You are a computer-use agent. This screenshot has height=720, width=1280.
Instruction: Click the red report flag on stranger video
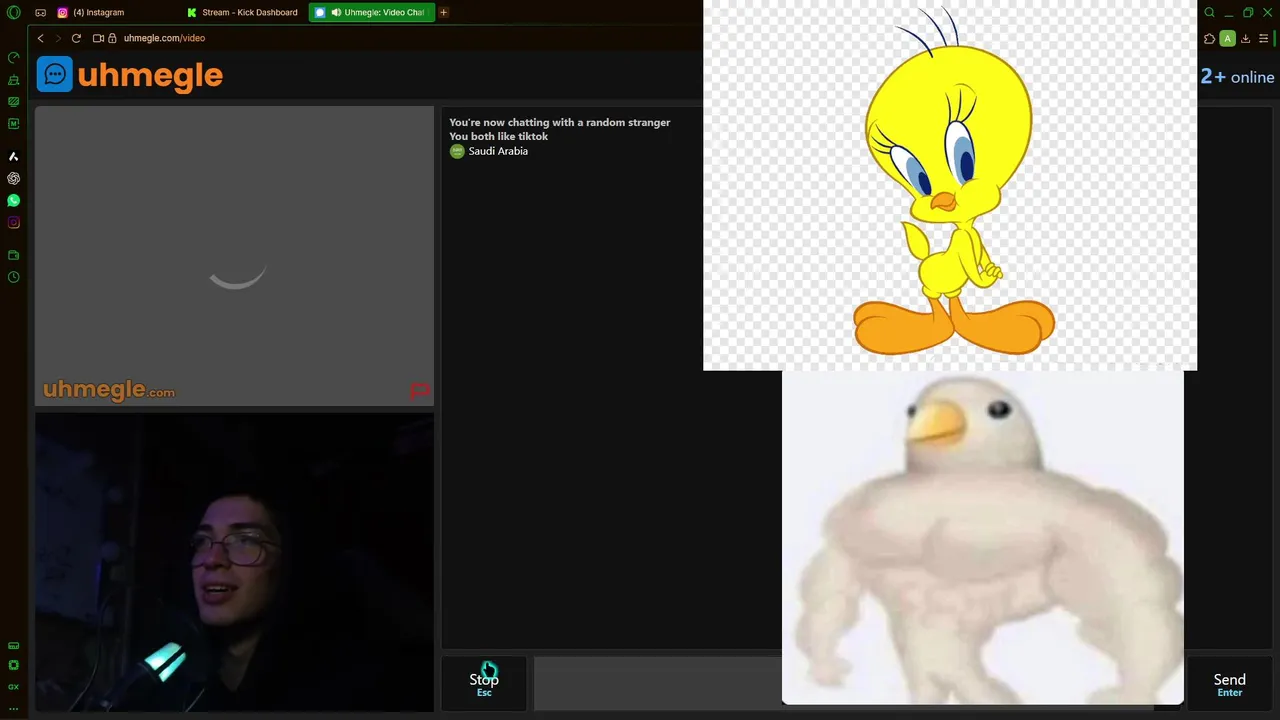tap(420, 391)
